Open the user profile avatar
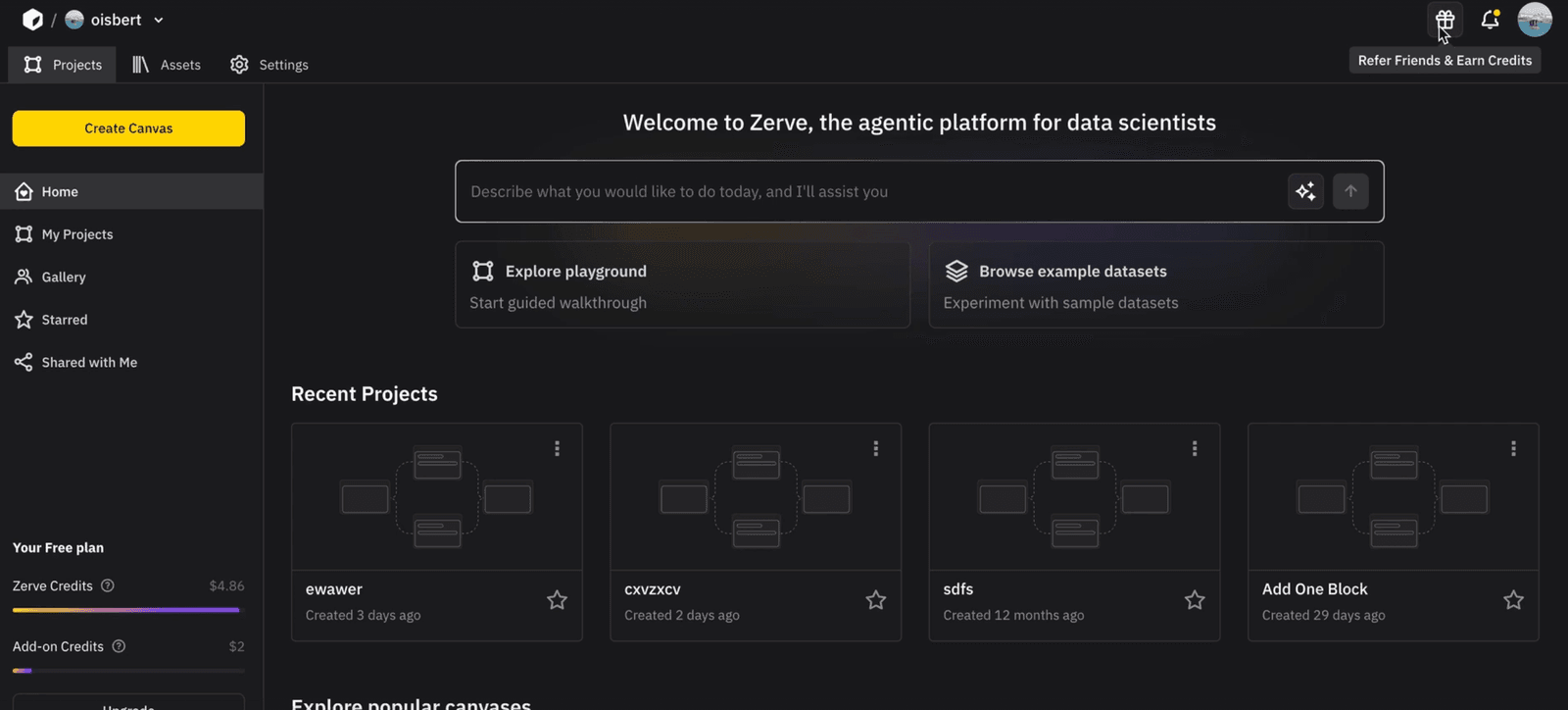 tap(1534, 20)
